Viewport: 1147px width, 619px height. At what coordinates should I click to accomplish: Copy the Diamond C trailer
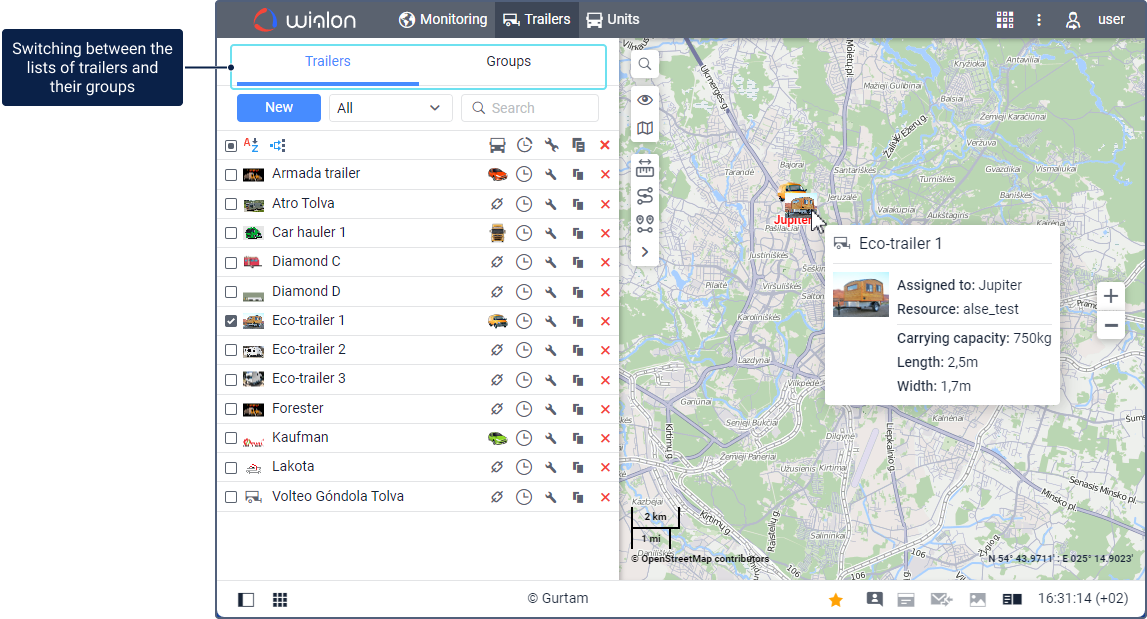tap(578, 262)
